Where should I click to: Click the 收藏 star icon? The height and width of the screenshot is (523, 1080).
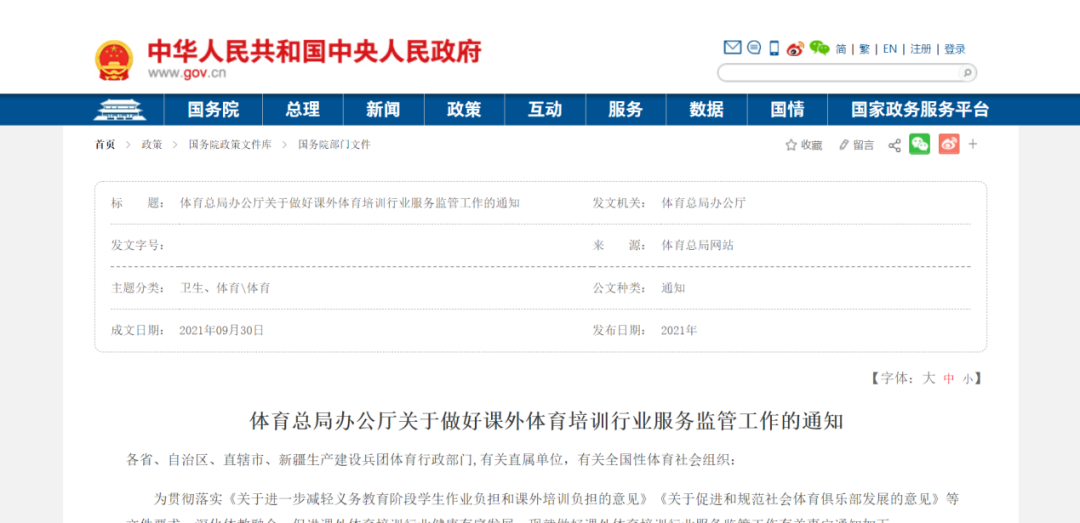pos(791,145)
